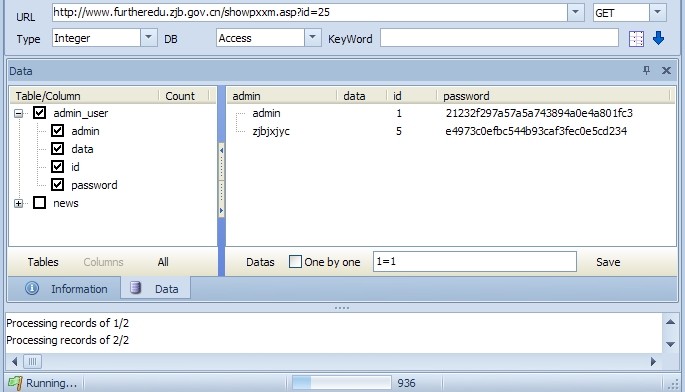Click into the KeyWord input field
The height and width of the screenshot is (392, 685).
pyautogui.click(x=499, y=38)
